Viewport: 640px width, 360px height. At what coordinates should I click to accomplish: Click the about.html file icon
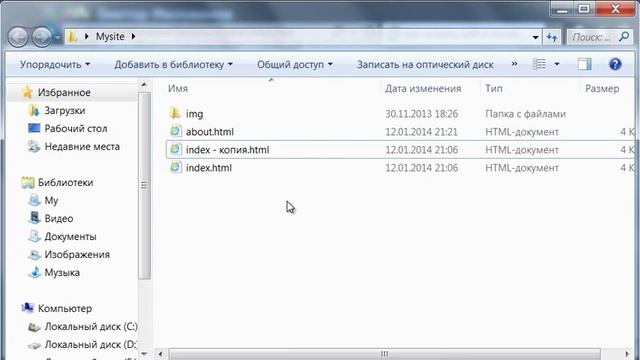tap(175, 131)
